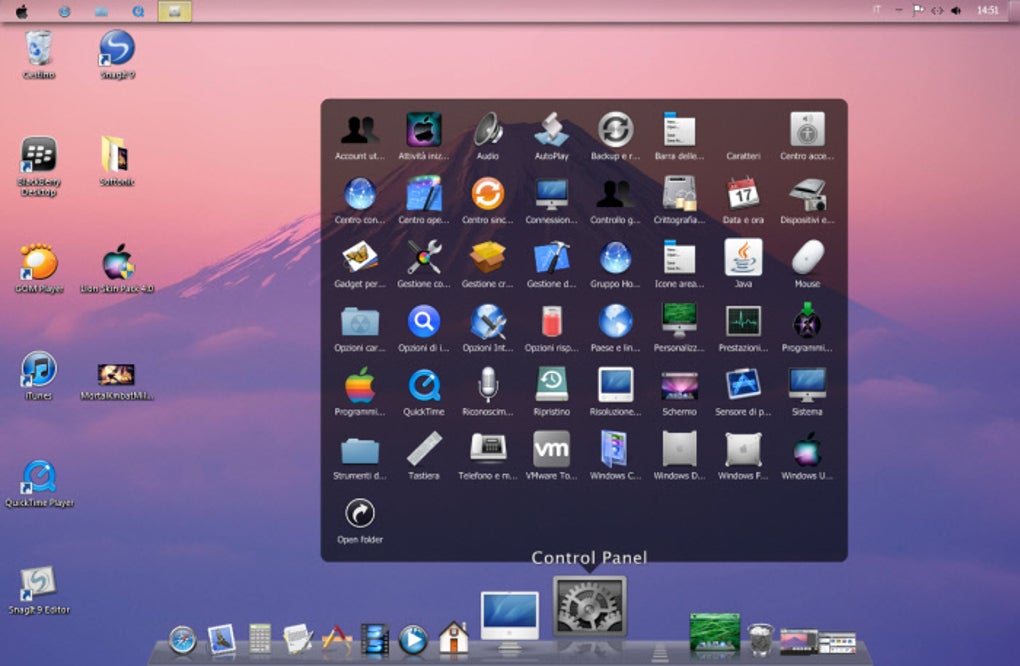This screenshot has height=666, width=1020.
Task: Open the green grass picture dock icon
Action: coord(714,633)
